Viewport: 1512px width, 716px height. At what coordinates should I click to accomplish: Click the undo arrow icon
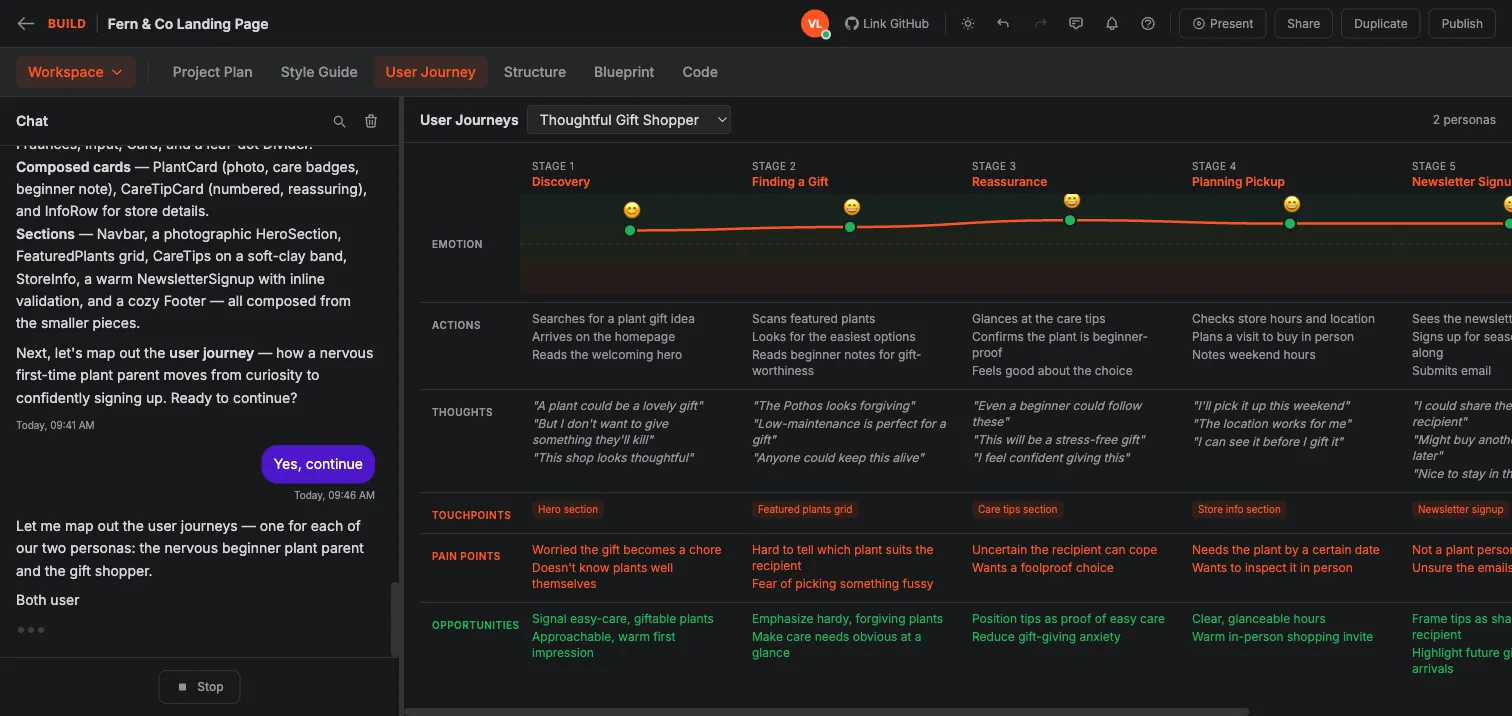pos(1003,24)
